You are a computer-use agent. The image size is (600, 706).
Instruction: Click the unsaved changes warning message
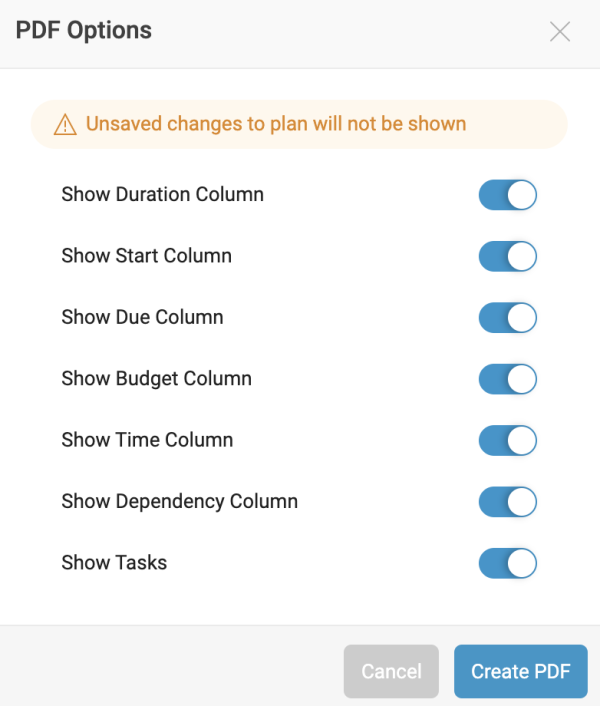(x=276, y=125)
